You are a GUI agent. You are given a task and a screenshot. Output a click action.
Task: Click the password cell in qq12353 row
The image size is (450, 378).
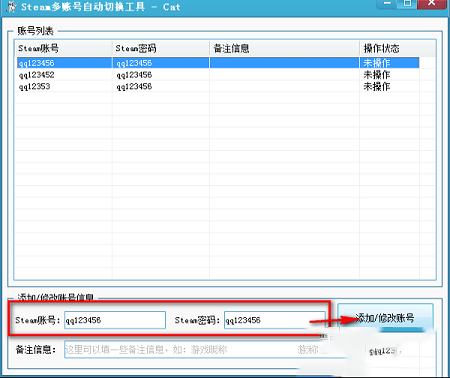134,87
